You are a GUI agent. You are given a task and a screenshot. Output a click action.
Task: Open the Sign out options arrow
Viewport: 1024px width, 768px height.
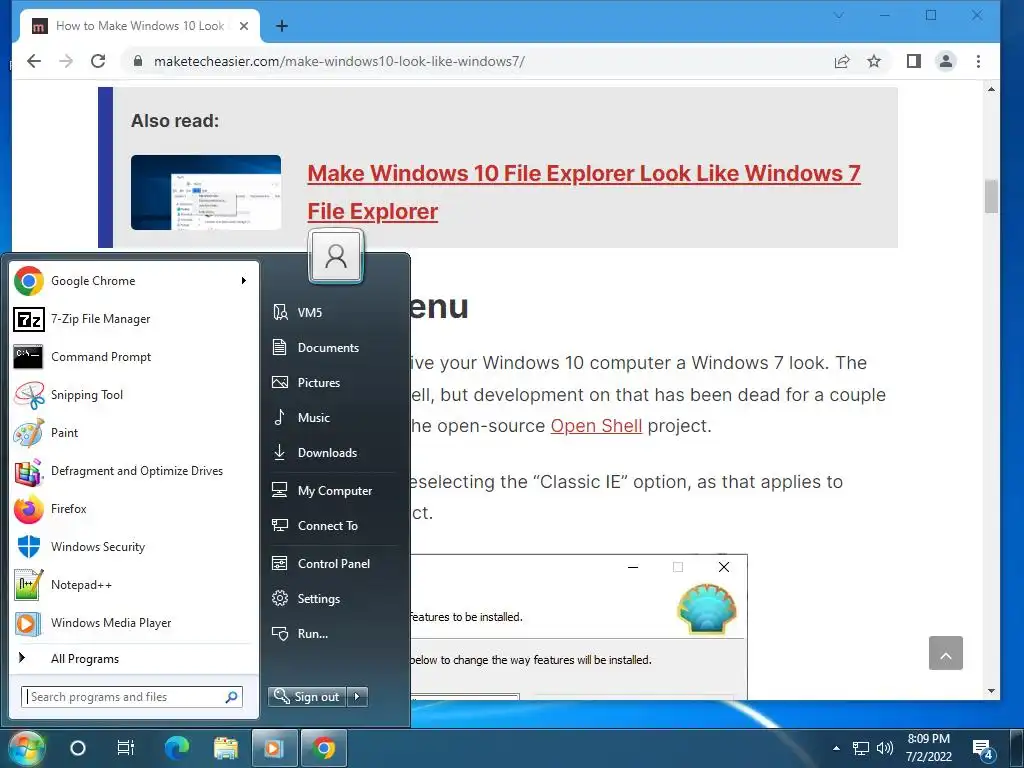coord(357,697)
